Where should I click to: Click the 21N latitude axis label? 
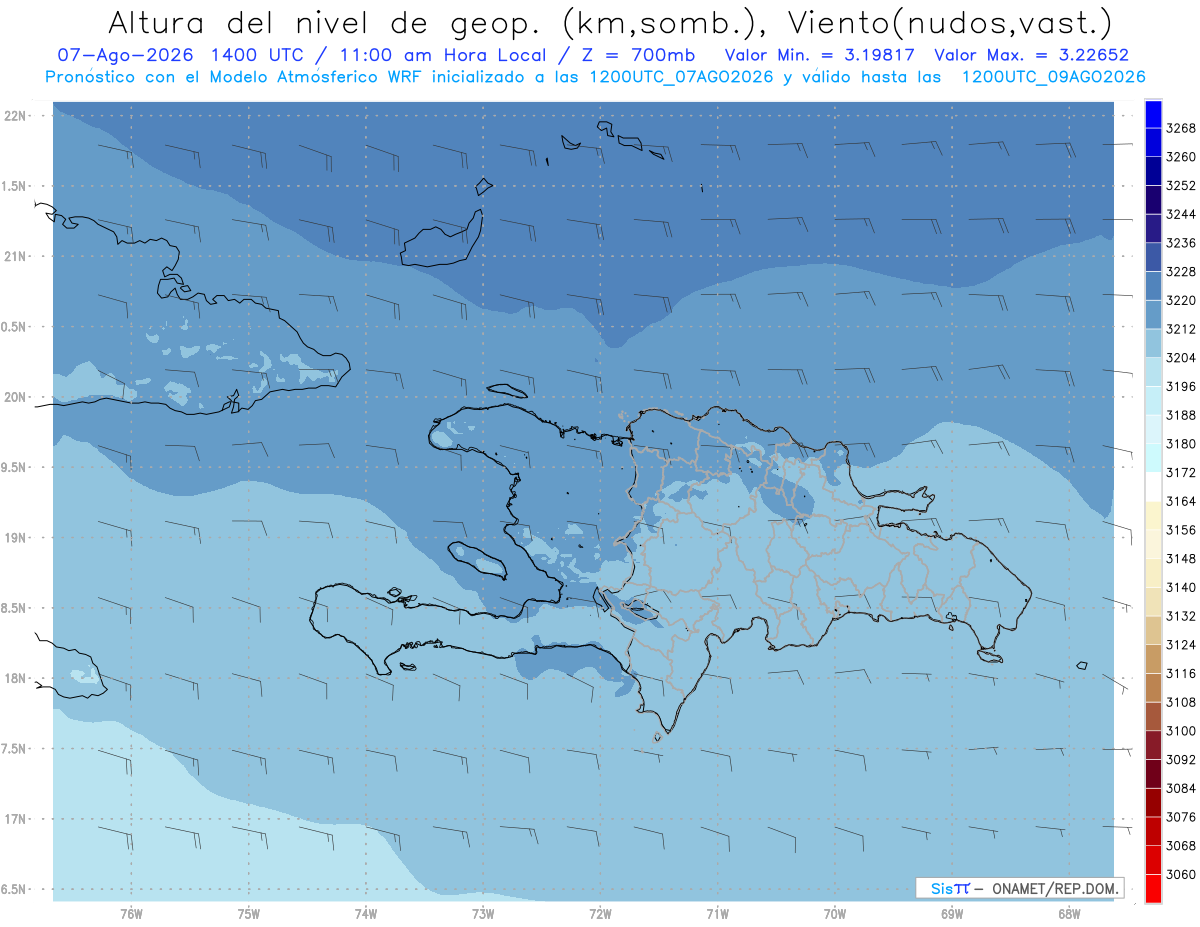click(x=14, y=257)
